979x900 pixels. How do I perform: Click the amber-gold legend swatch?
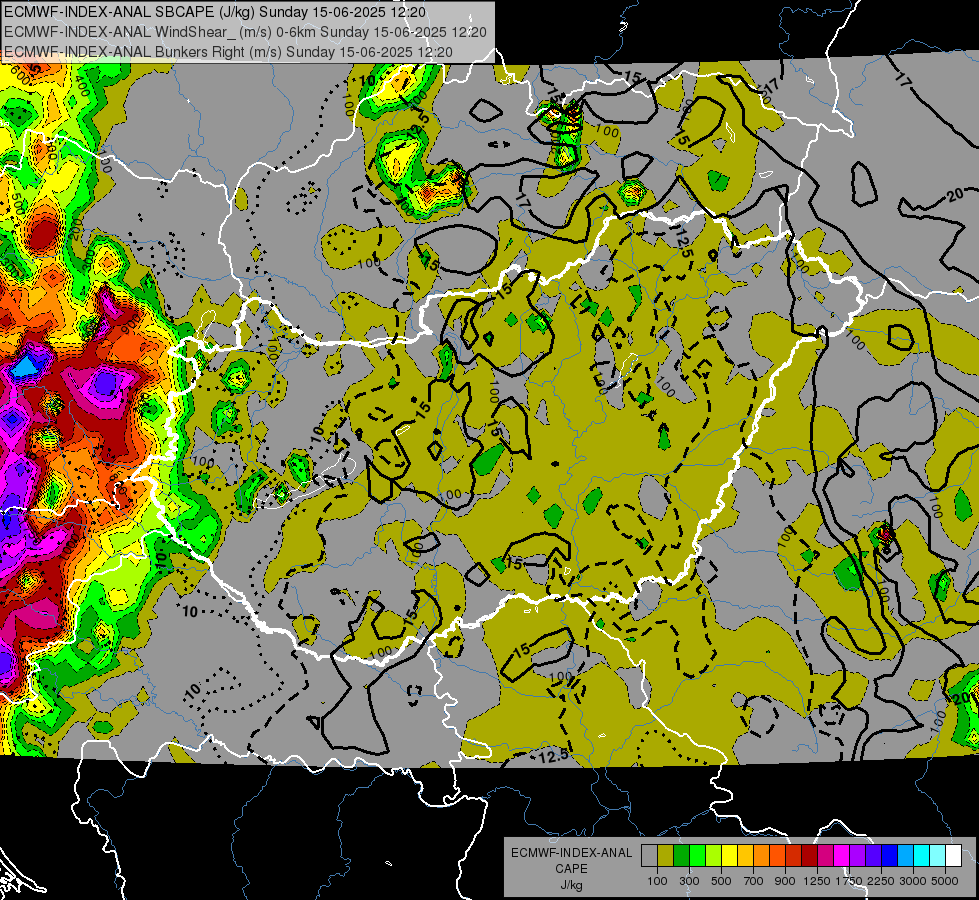pyautogui.click(x=745, y=856)
